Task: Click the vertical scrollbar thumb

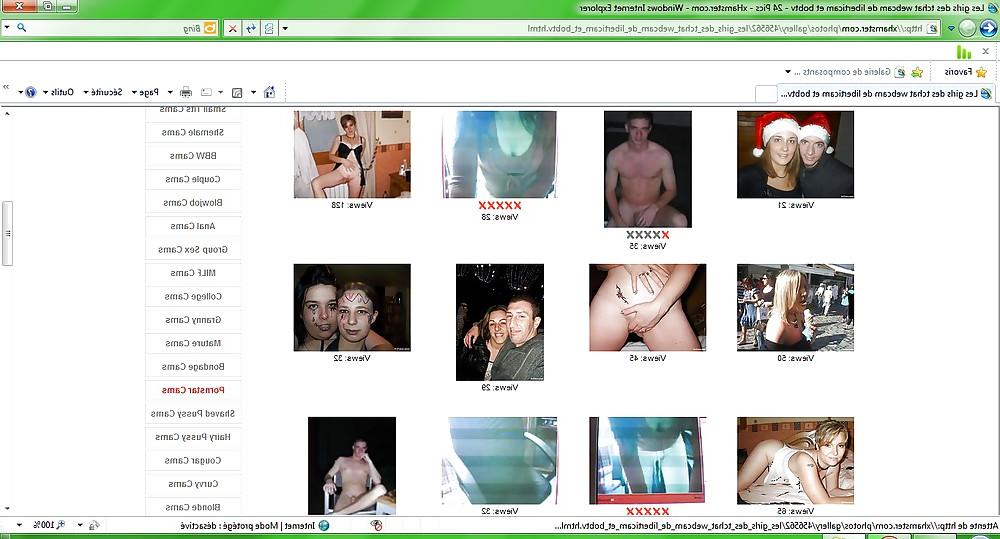Action: point(7,233)
